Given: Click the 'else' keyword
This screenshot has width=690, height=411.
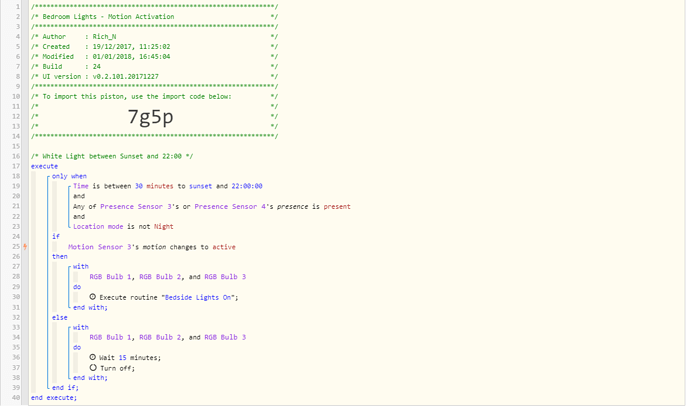Looking at the screenshot, I should [60, 318].
